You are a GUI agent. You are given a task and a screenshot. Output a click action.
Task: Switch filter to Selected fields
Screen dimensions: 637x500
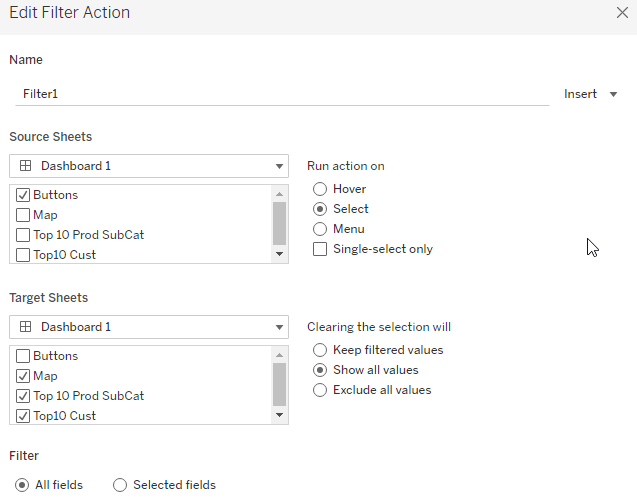pyautogui.click(x=120, y=485)
